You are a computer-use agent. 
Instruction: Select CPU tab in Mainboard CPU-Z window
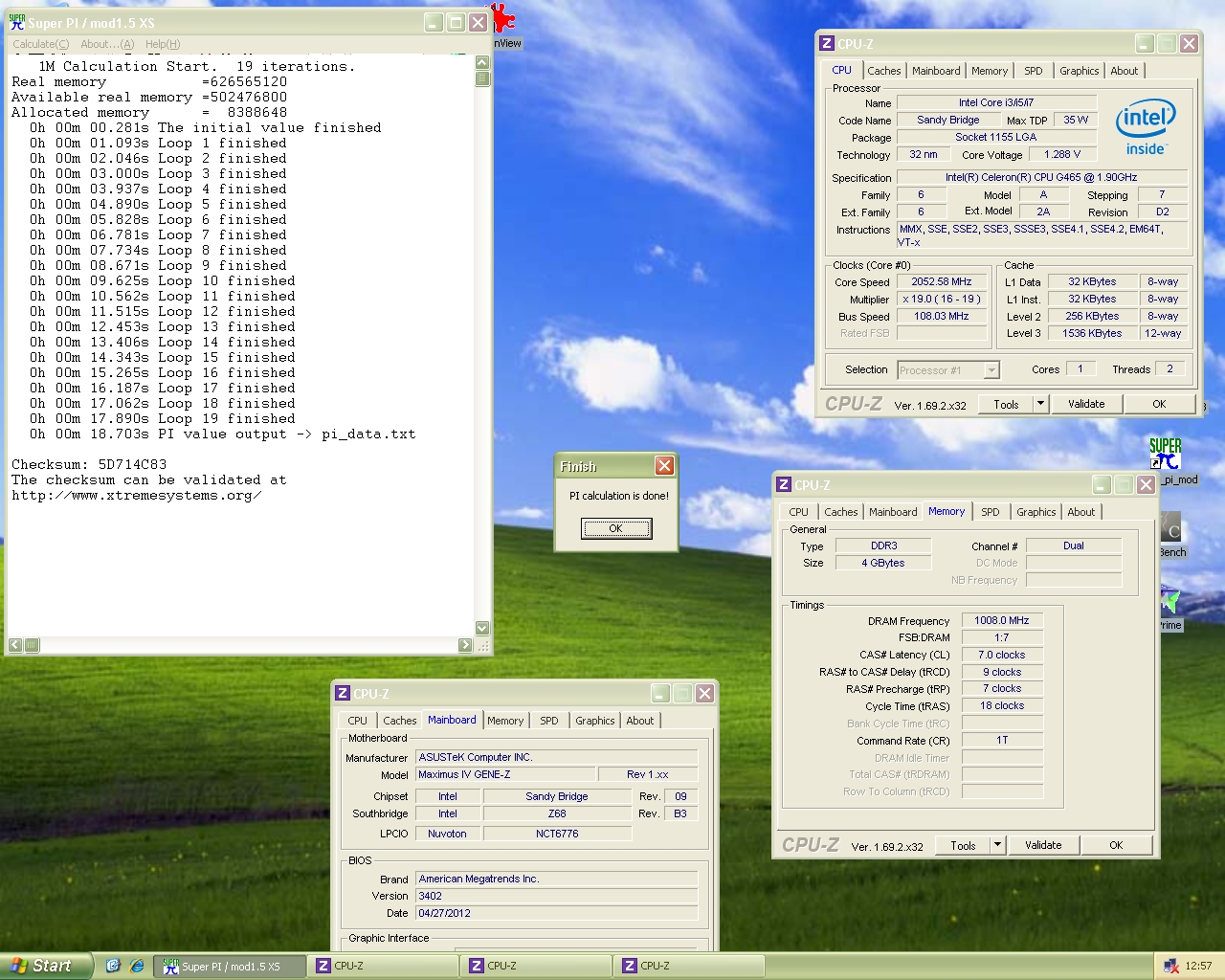coord(357,721)
